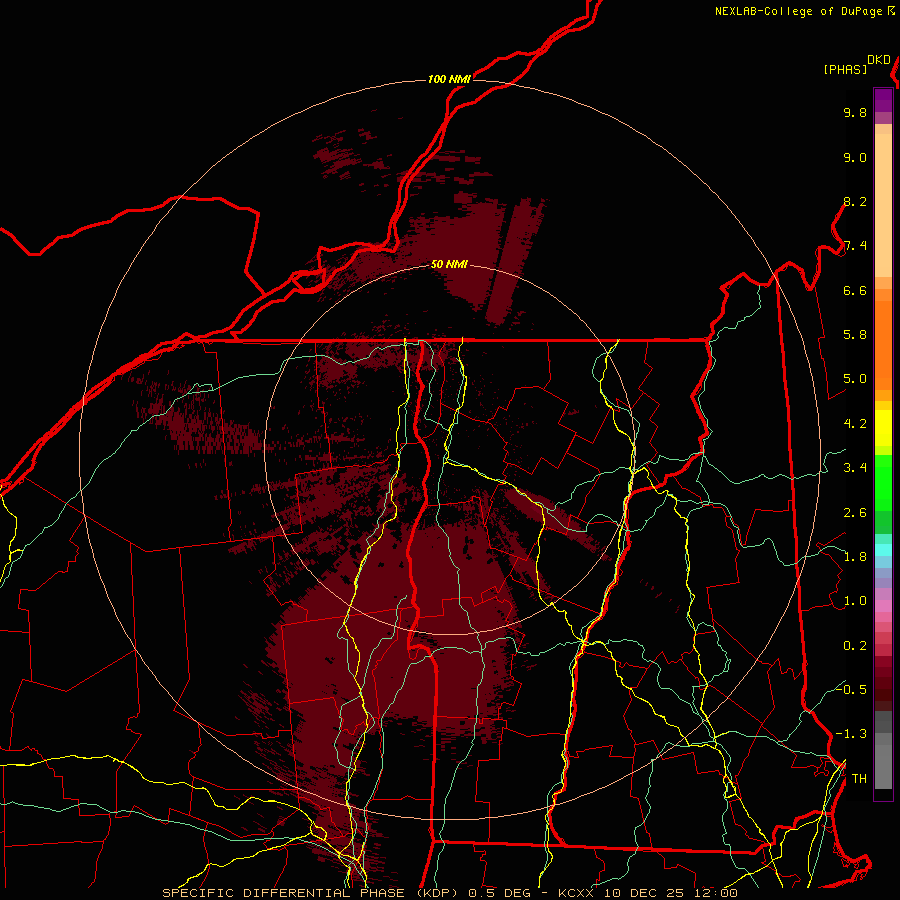Click the 0.2 value on color scale
Image resolution: width=900 pixels, height=900 pixels.
tap(855, 646)
